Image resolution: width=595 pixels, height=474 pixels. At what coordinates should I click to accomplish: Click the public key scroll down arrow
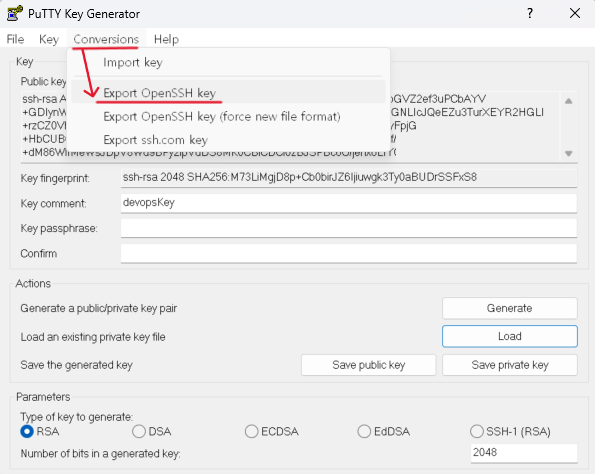(x=568, y=153)
